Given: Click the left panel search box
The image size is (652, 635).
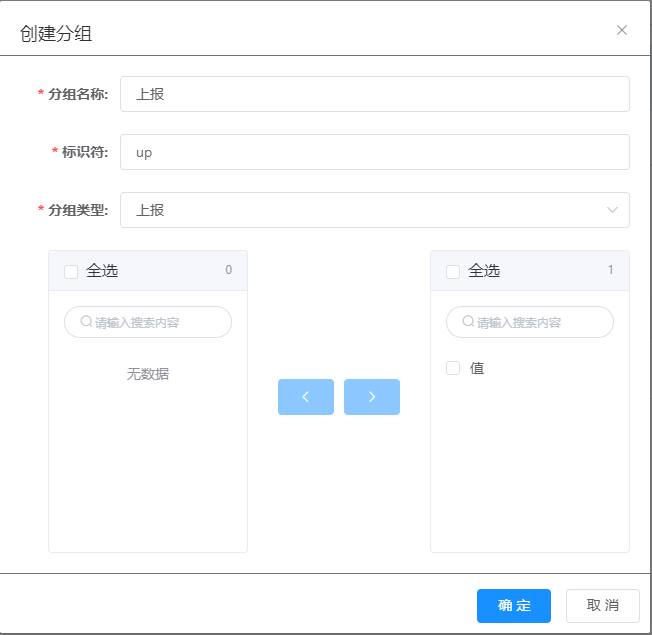Looking at the screenshot, I should 148,322.
